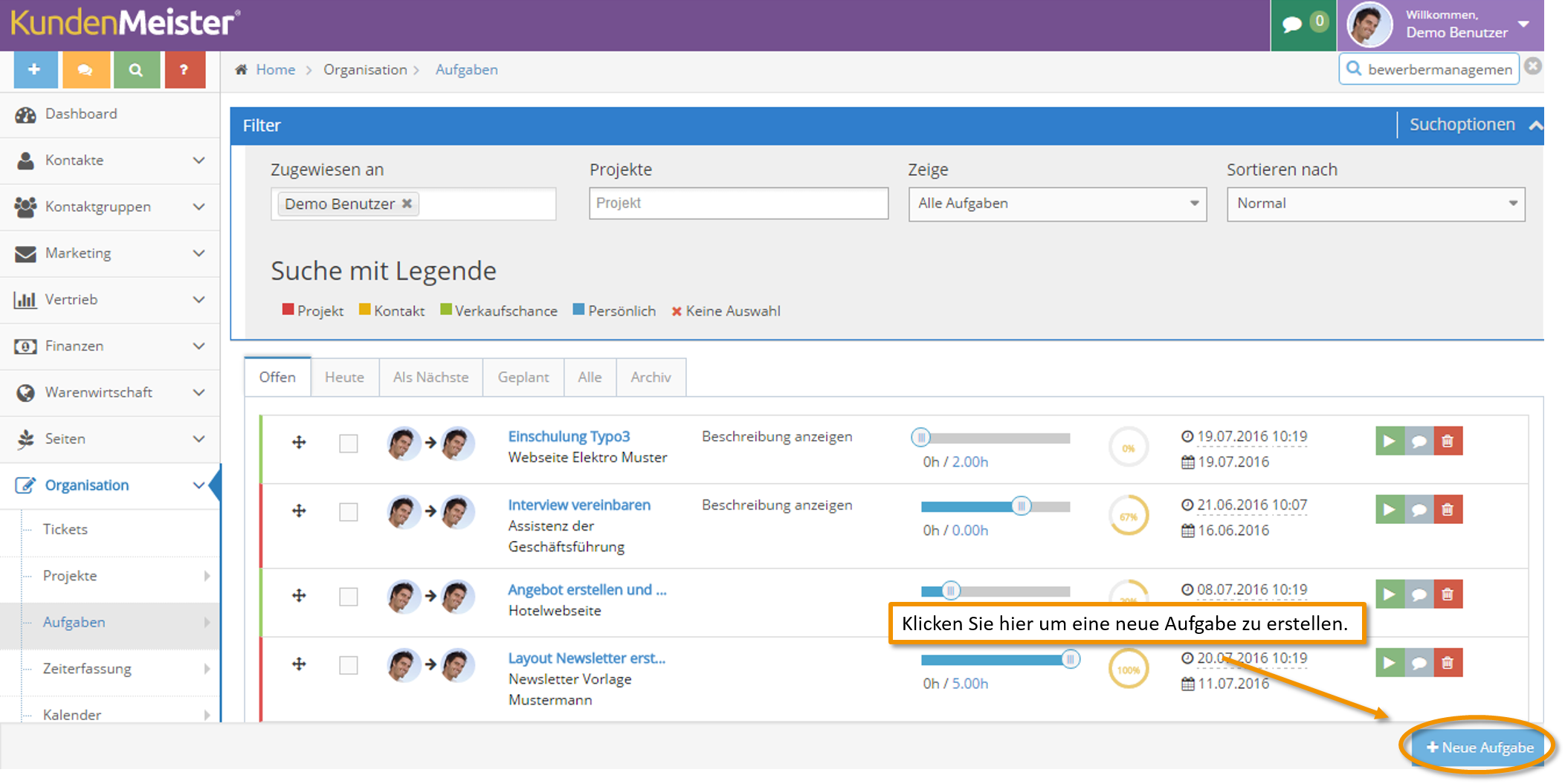Open the Layout Newsletter erst... task link
This screenshot has width=1565, height=784.
[587, 658]
